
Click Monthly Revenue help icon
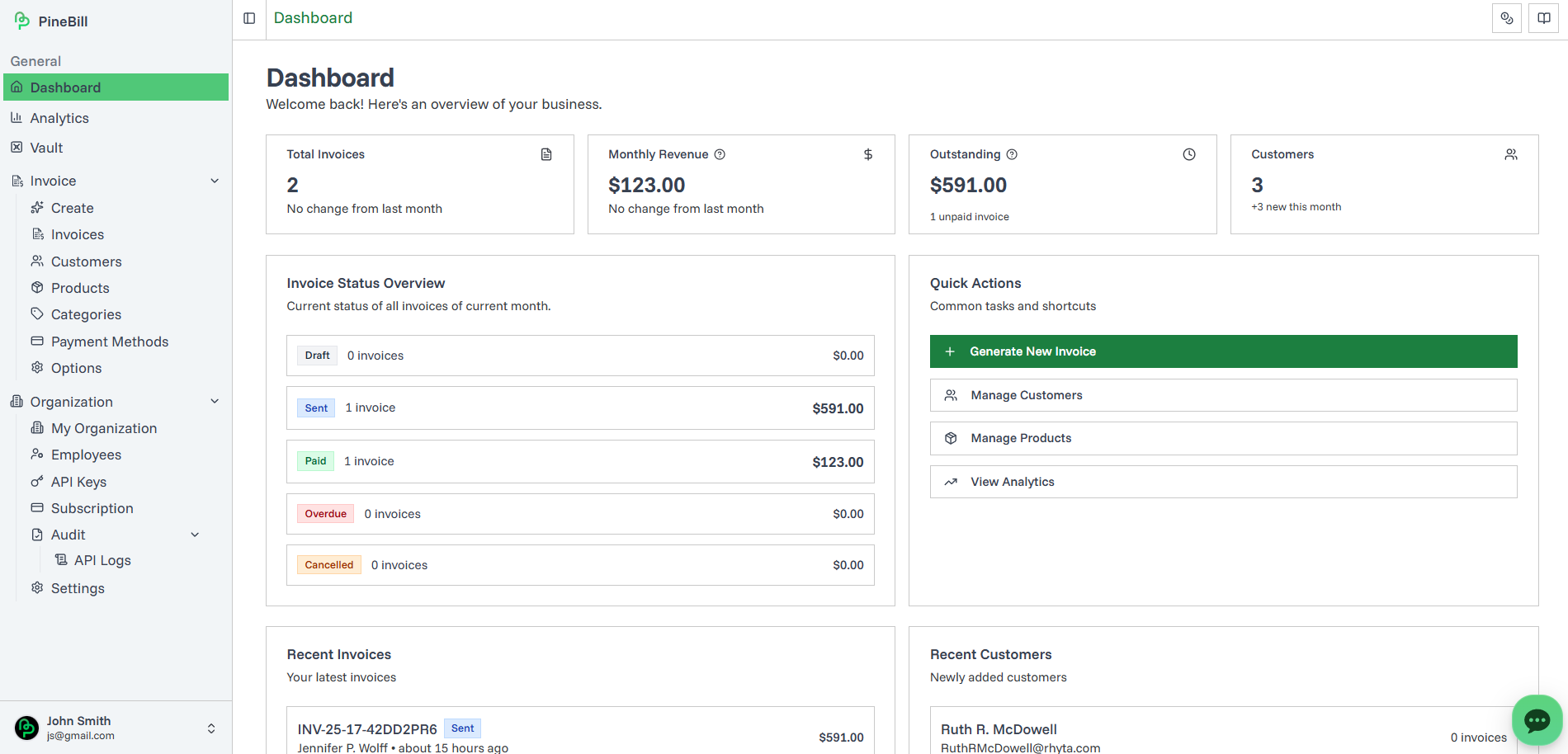tap(720, 154)
